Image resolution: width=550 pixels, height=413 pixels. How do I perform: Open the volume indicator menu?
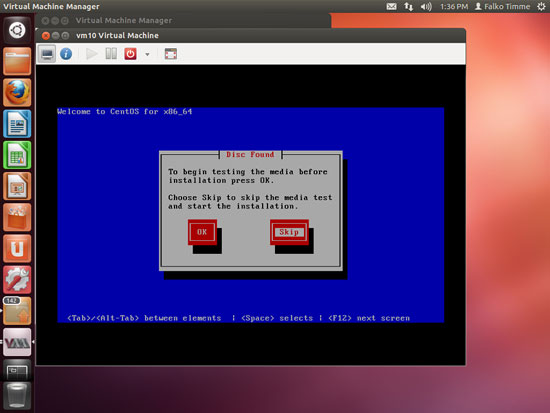pos(426,6)
